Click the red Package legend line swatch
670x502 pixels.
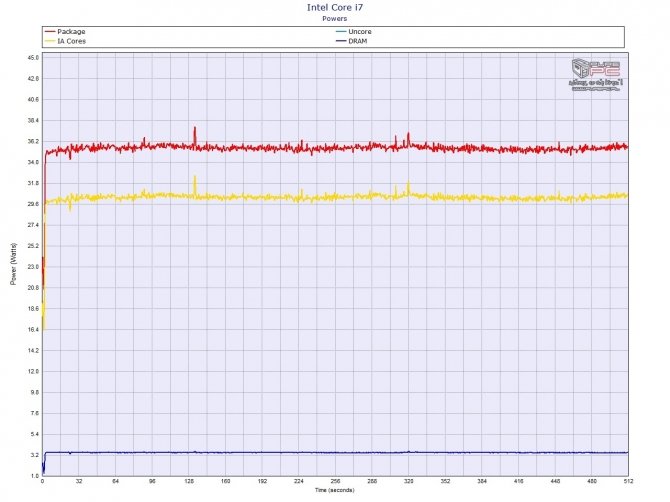(x=50, y=32)
